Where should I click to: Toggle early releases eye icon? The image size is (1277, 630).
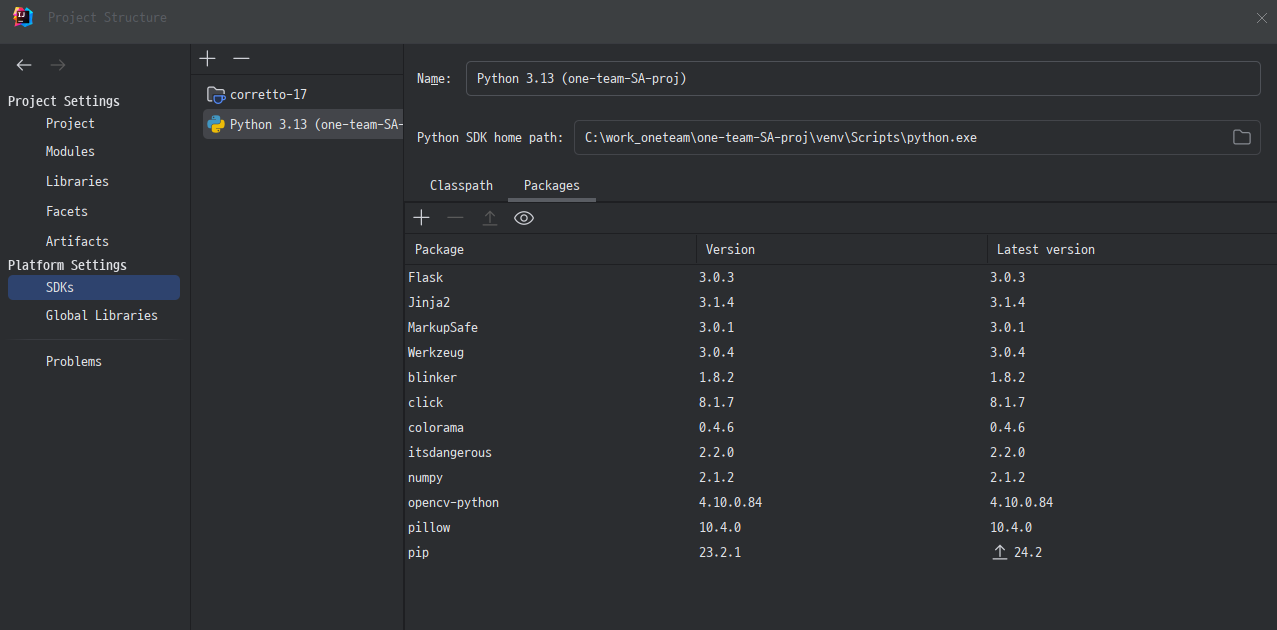point(524,218)
